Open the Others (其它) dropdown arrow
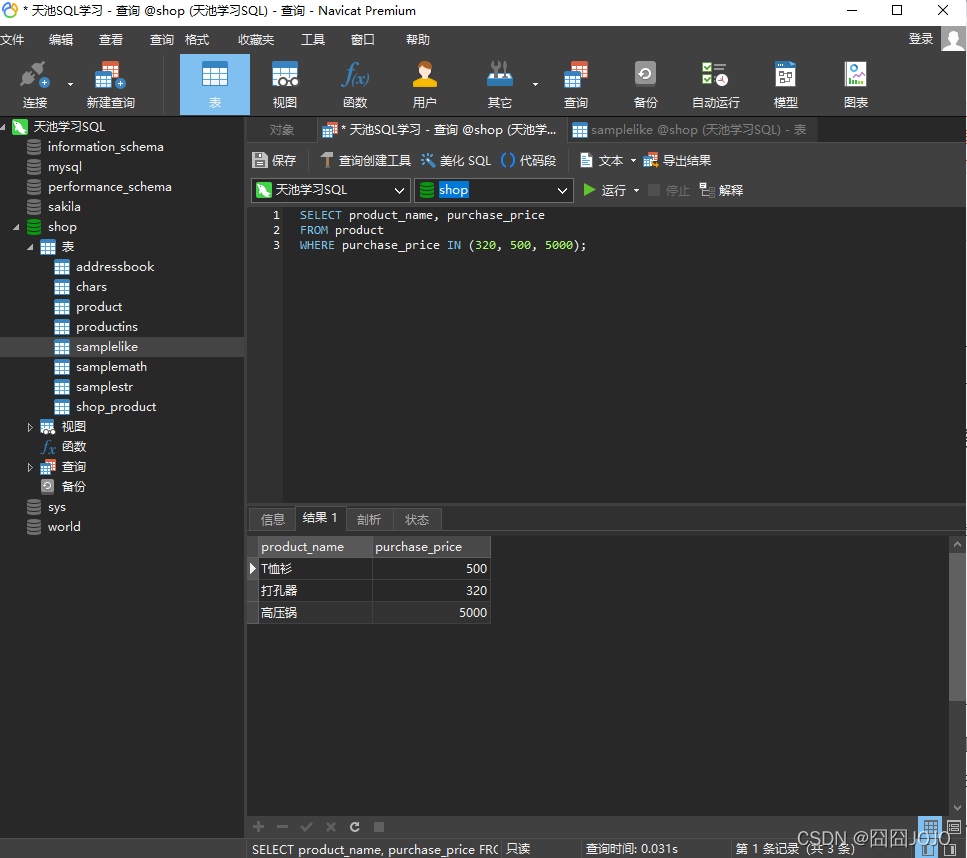This screenshot has width=967, height=858. point(535,85)
